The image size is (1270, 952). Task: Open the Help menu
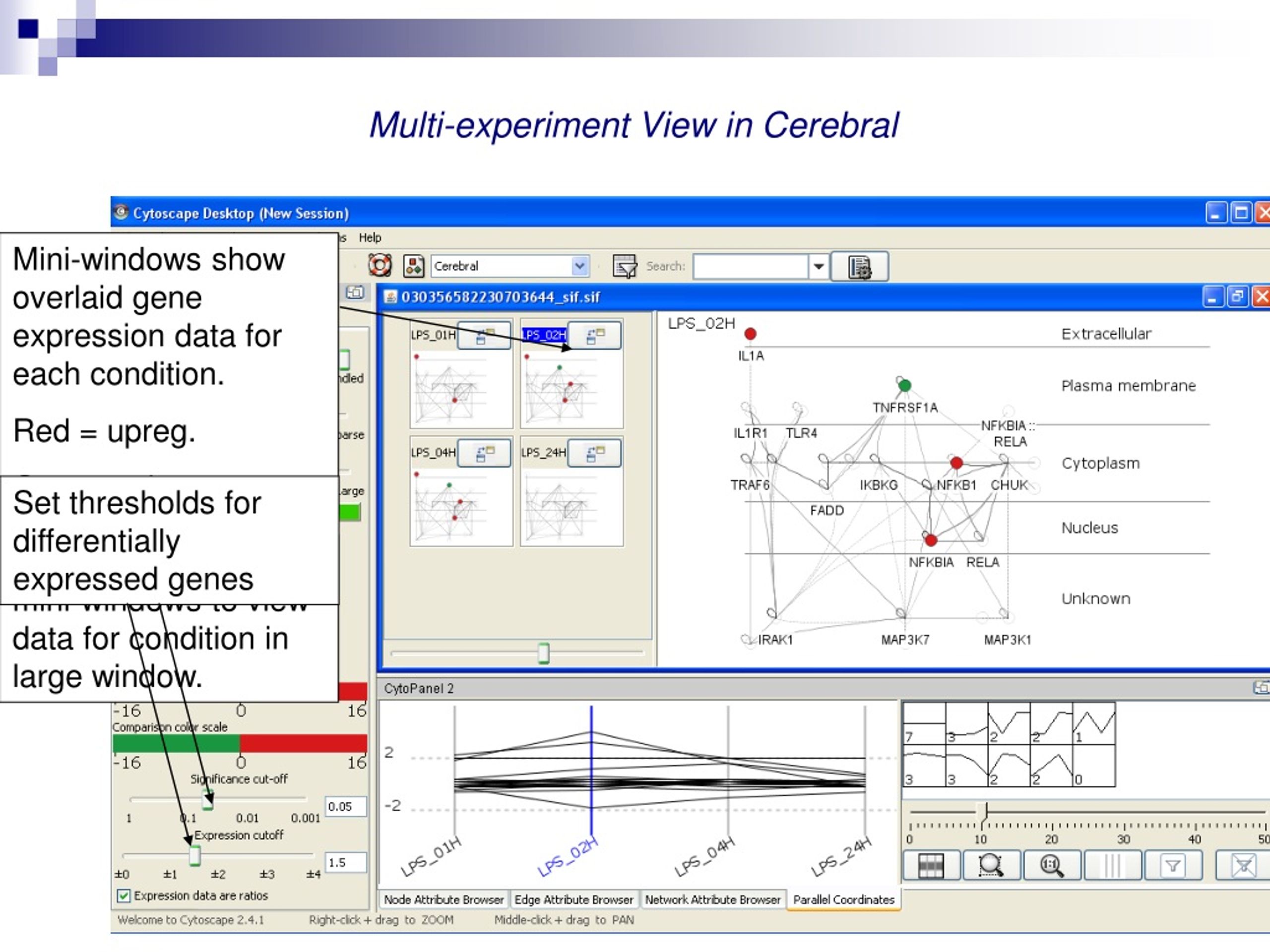[x=370, y=237]
